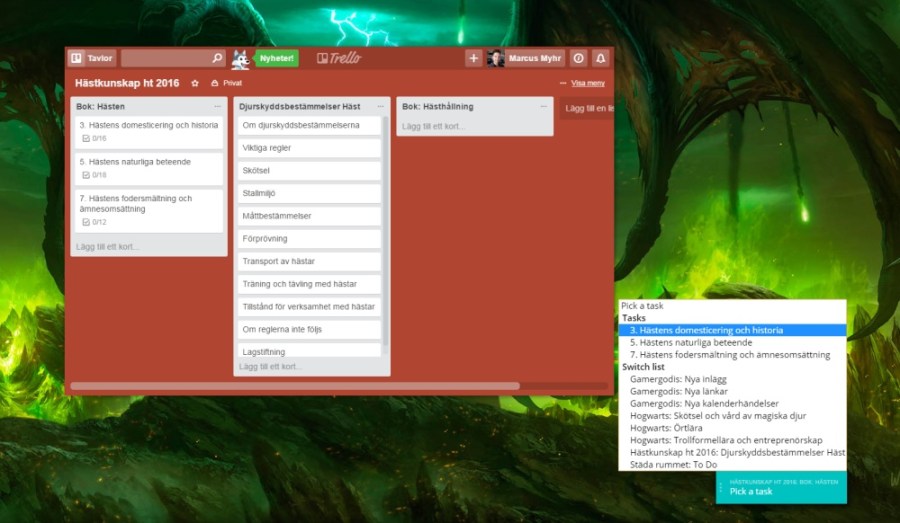Switch list to Hogwarts: Örtlära
The width and height of the screenshot is (900, 523).
(664, 428)
